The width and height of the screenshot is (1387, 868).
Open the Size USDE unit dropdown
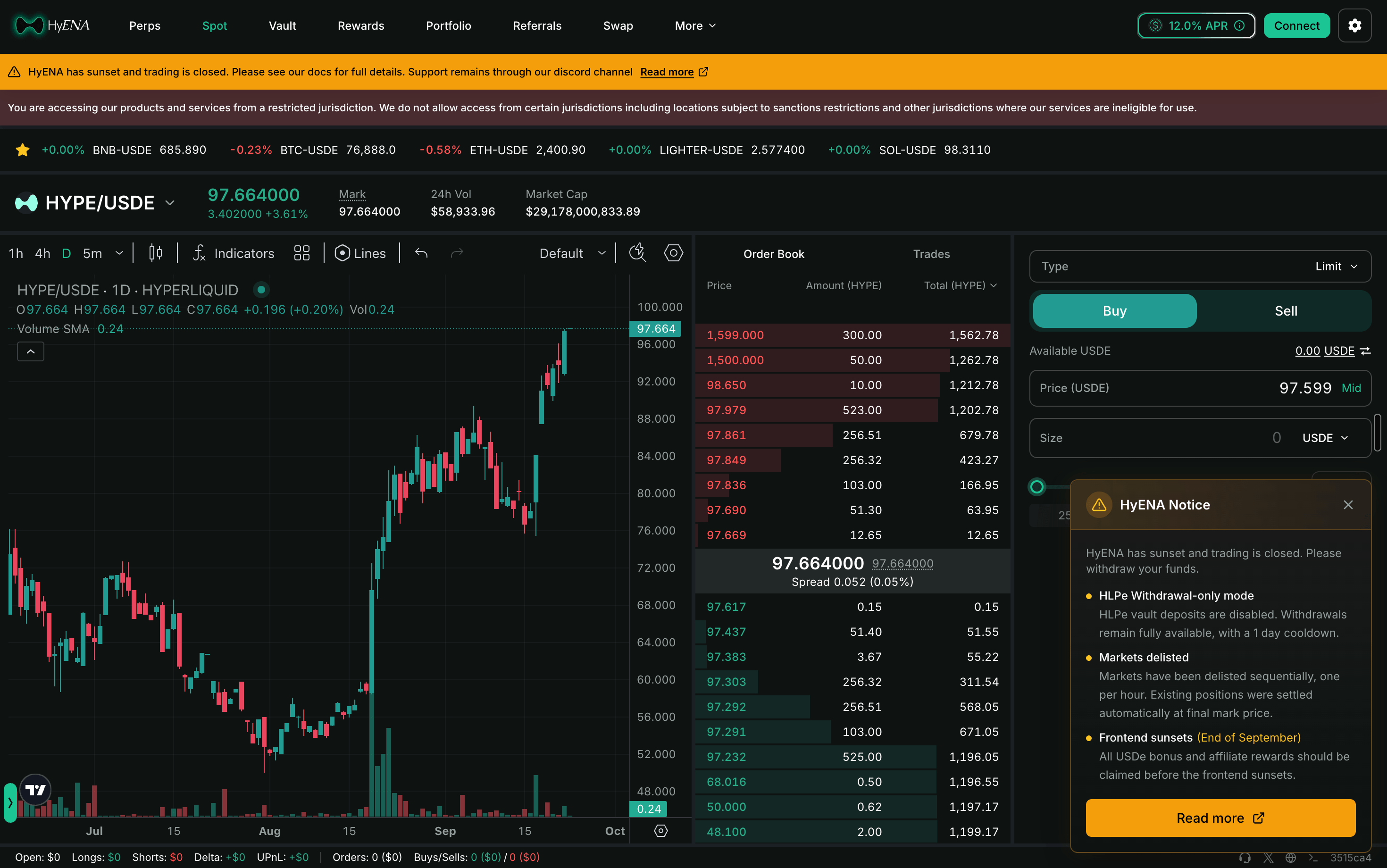click(1324, 438)
